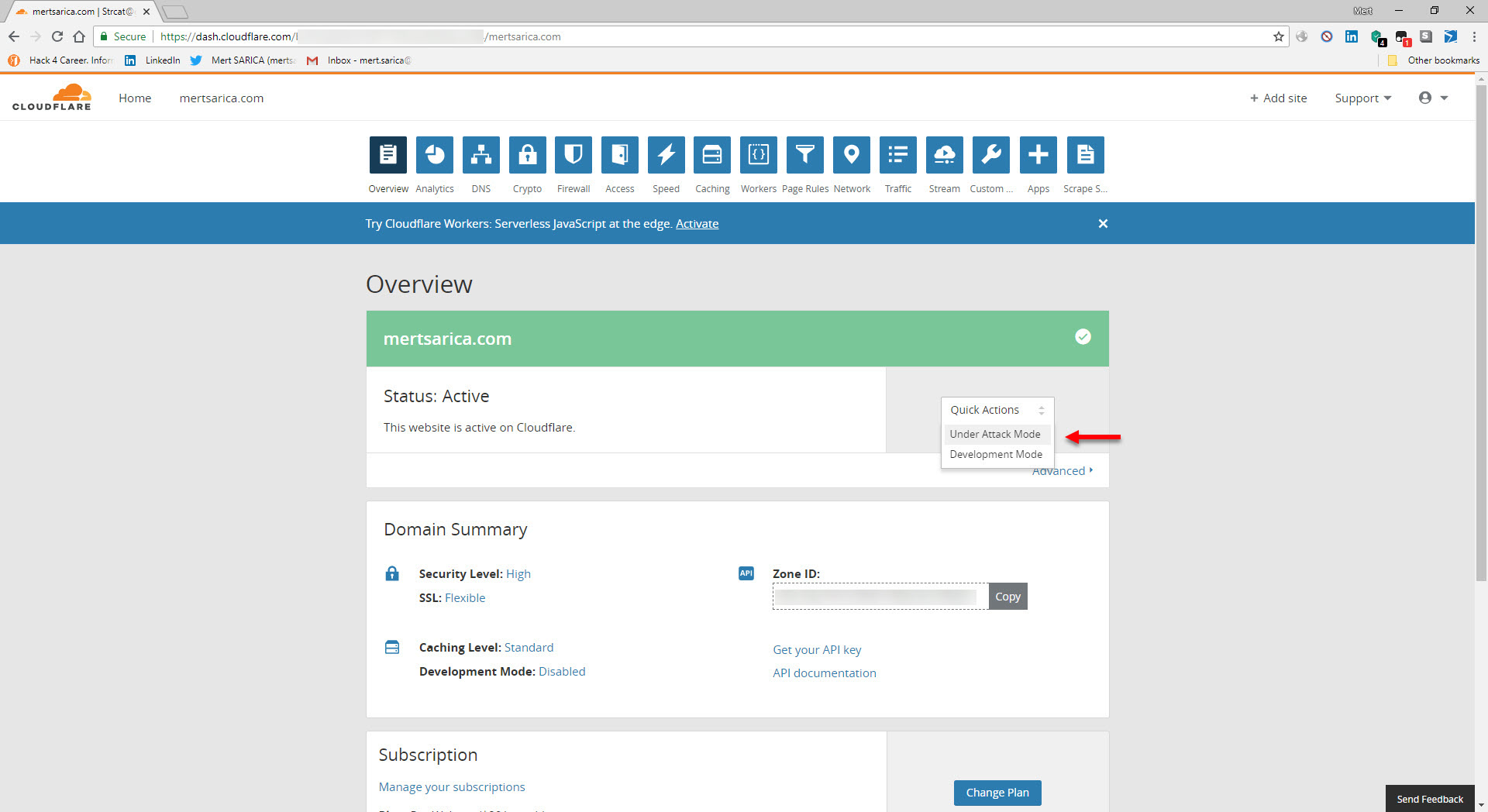Open the Access door icon
Image resolution: width=1488 pixels, height=812 pixels.
(x=620, y=155)
